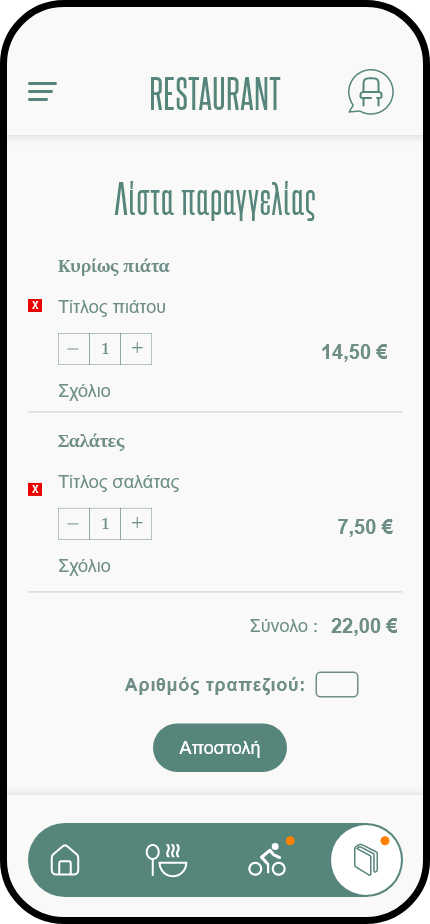Click the RESTAURANT logo title

215,94
